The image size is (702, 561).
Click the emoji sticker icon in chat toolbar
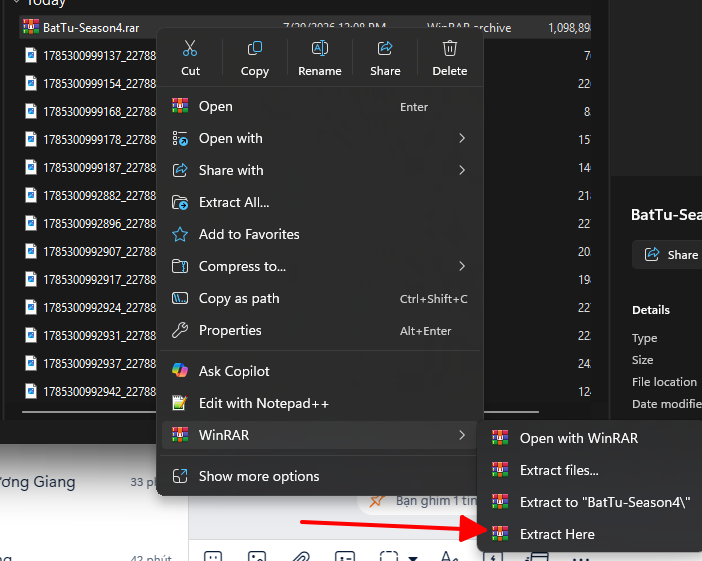tap(213, 557)
